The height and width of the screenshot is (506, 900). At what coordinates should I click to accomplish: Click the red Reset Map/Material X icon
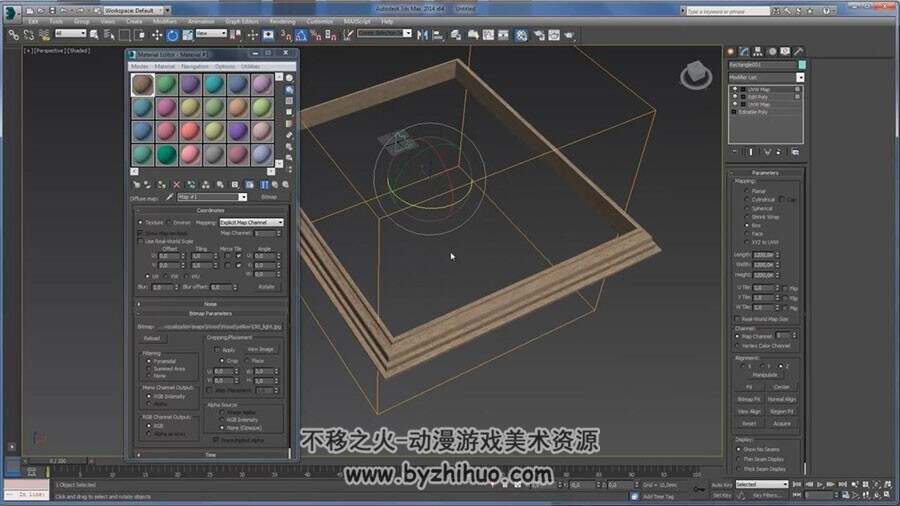click(x=176, y=185)
